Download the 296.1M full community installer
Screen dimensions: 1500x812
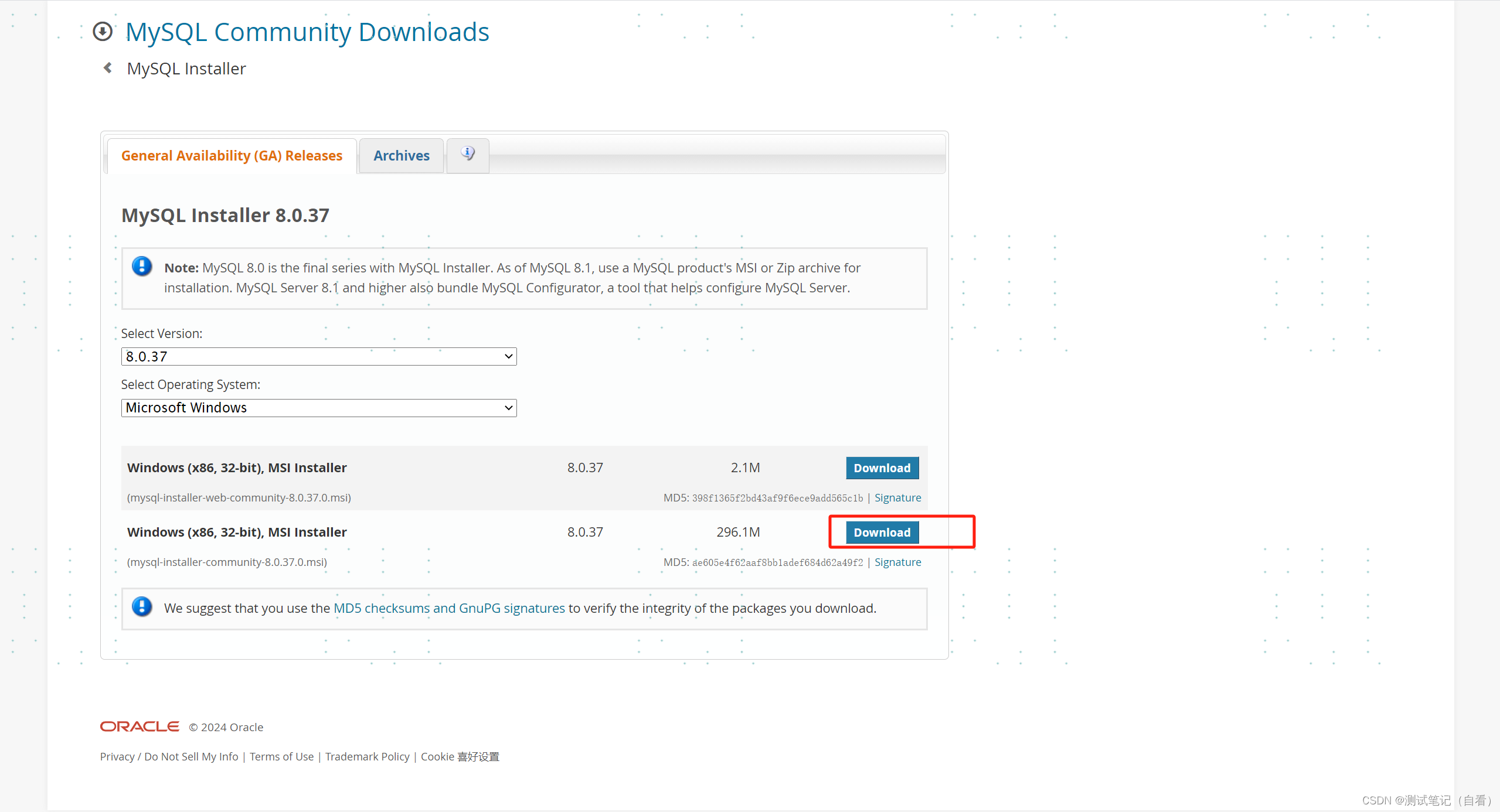tap(882, 533)
